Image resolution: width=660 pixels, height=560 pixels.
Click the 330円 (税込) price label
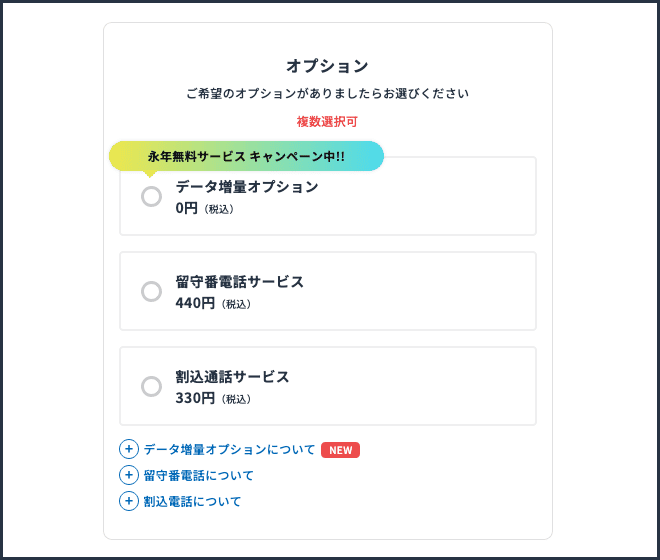(213, 398)
